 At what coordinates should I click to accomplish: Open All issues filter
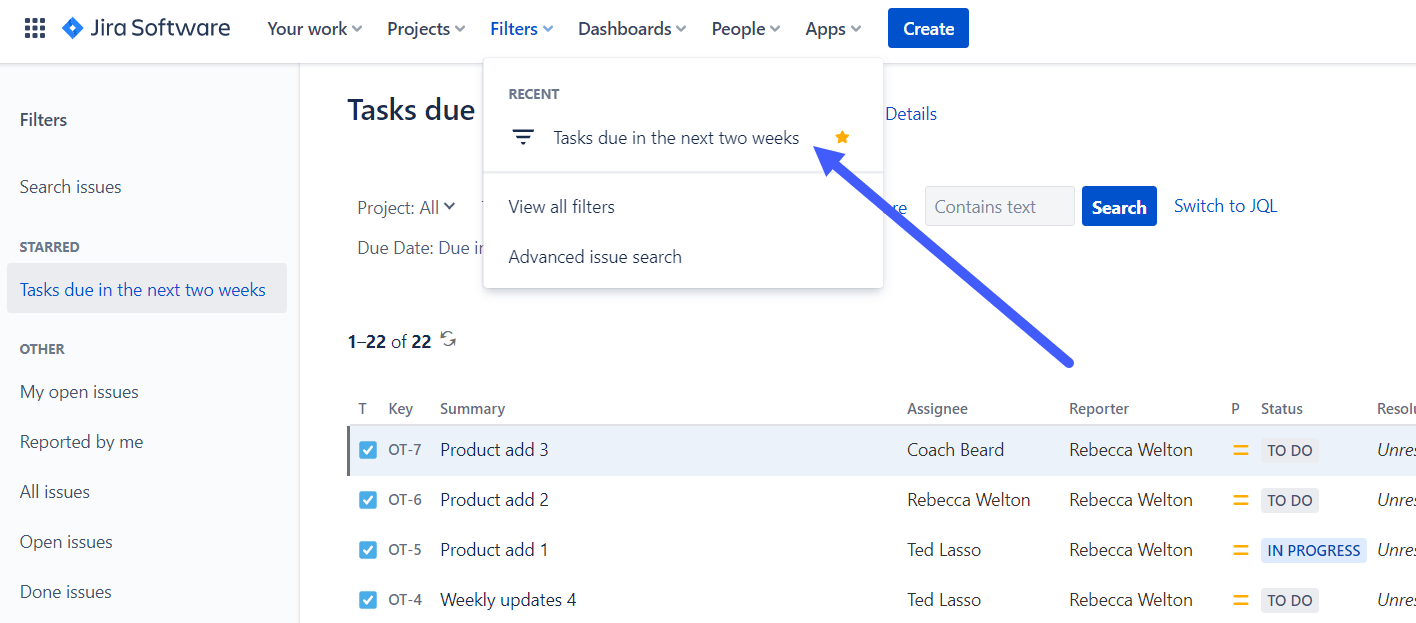click(55, 492)
